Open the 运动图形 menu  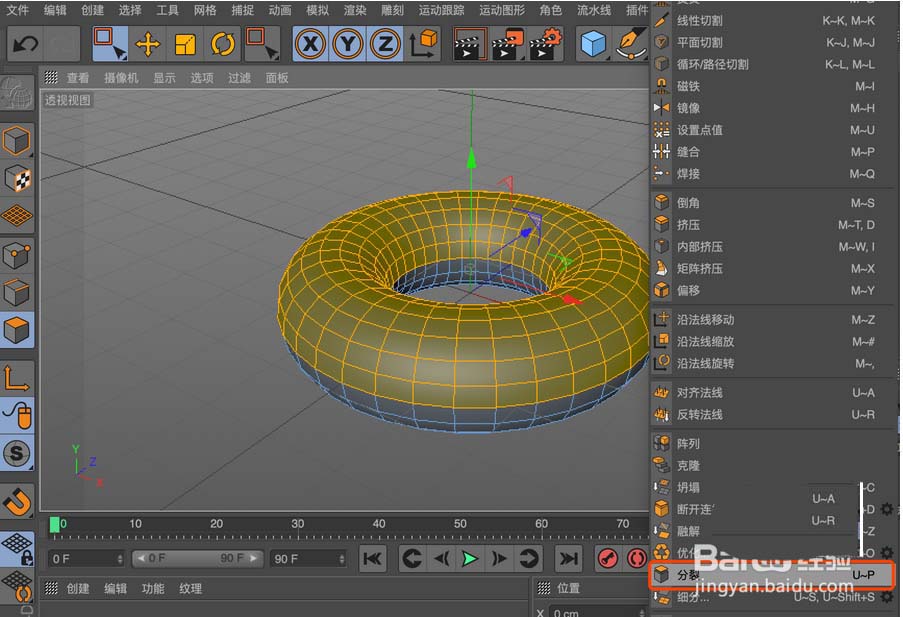pyautogui.click(x=502, y=10)
